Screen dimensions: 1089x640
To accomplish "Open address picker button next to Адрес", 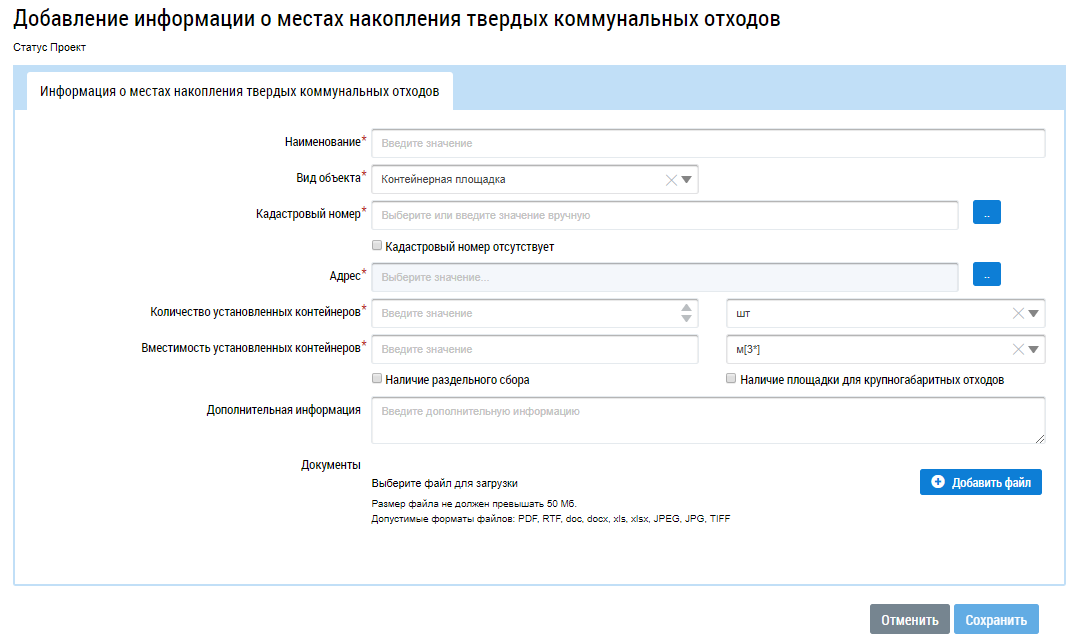I will point(986,276).
